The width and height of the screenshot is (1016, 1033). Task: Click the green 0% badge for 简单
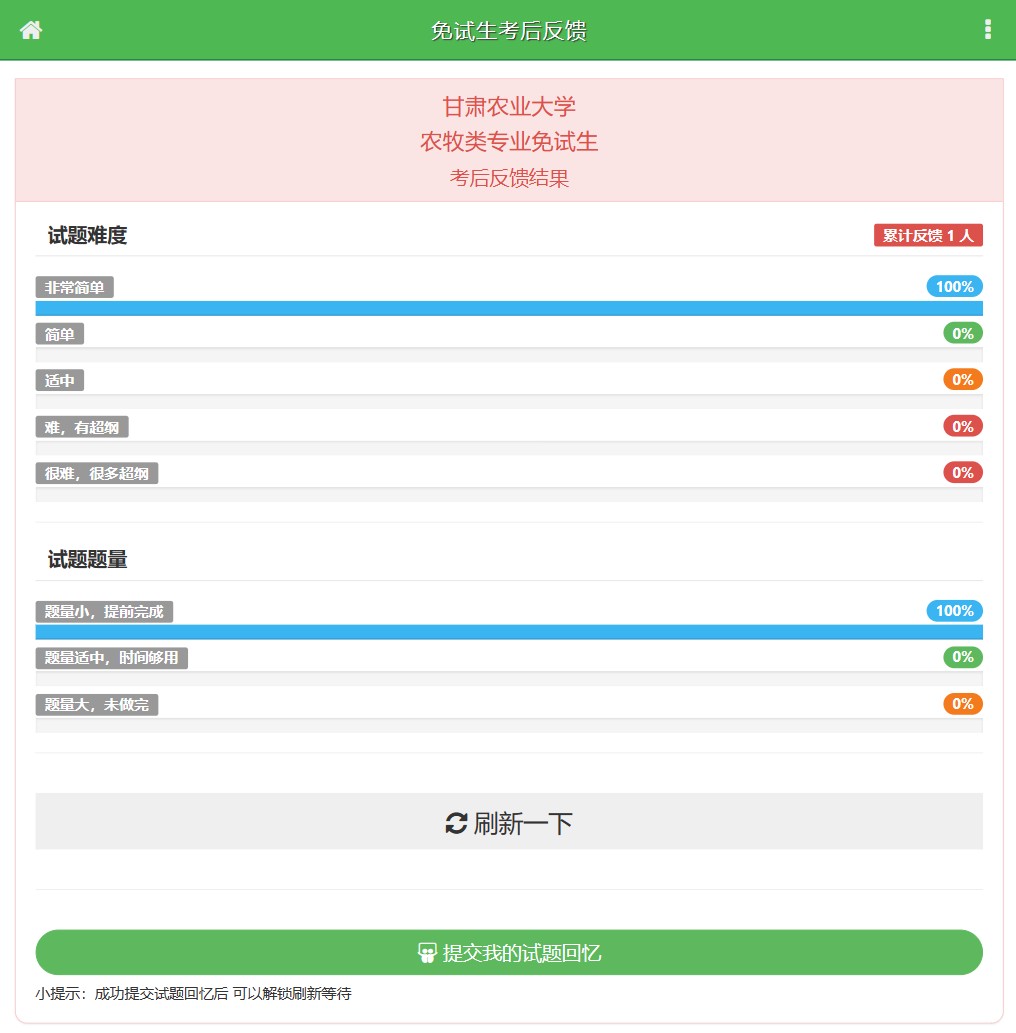click(963, 333)
